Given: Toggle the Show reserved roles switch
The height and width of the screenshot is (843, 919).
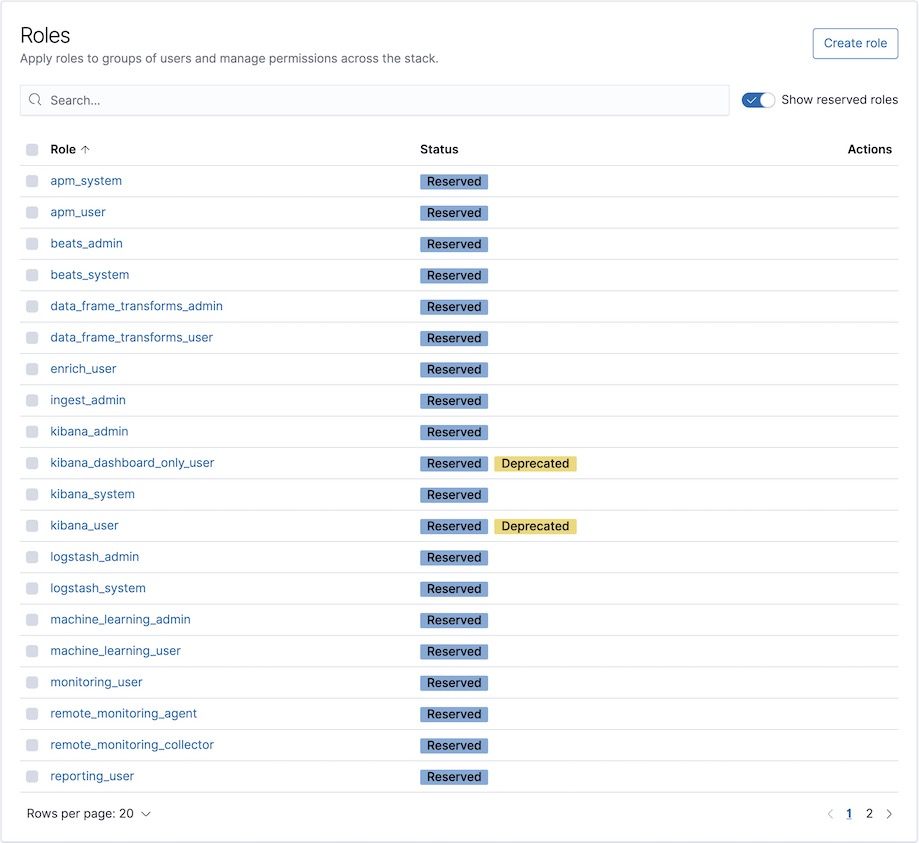Looking at the screenshot, I should 759,100.
